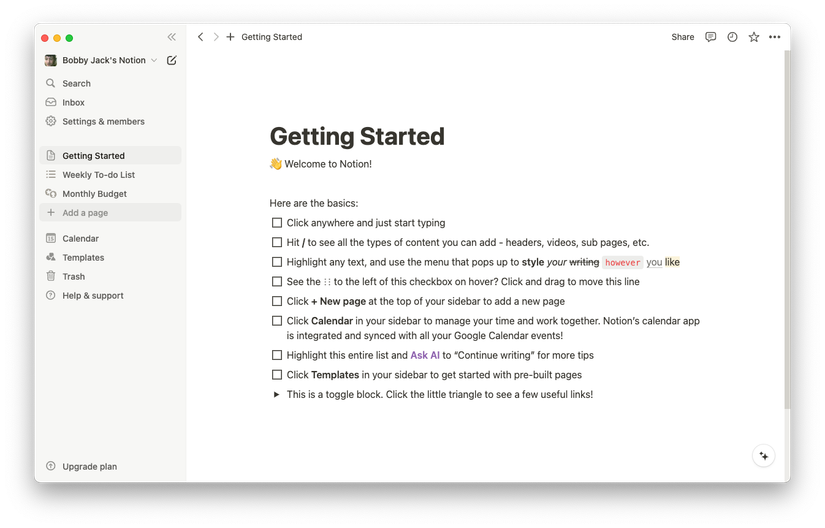Check the "Click anywhere and just start typing" box
The width and height of the screenshot is (825, 528).
coord(277,223)
